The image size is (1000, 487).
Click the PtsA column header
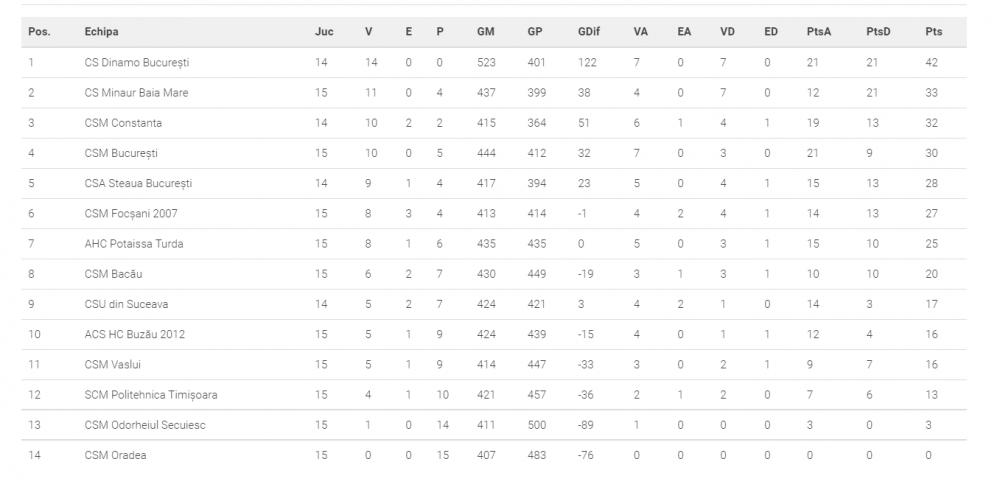(x=819, y=32)
